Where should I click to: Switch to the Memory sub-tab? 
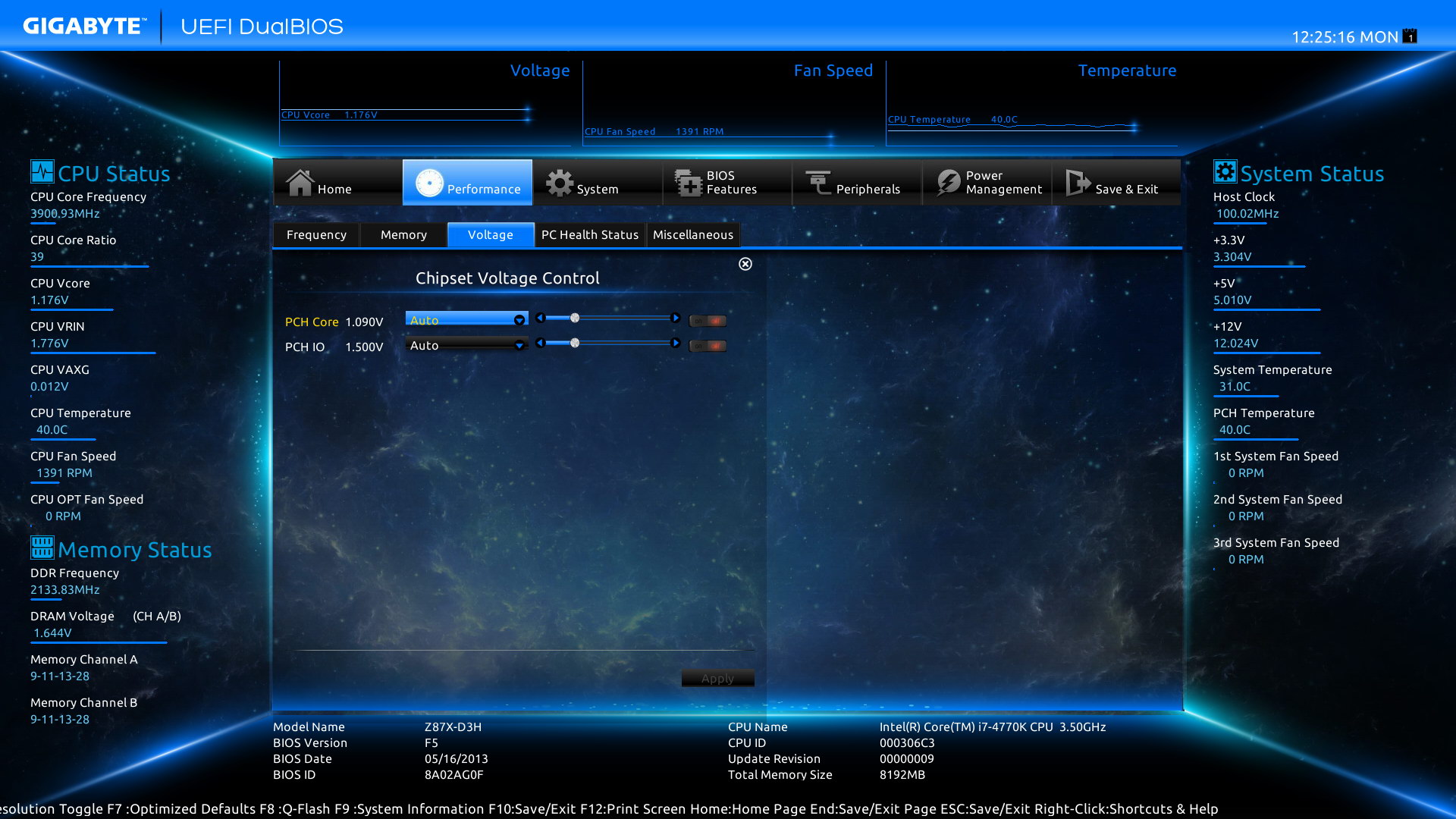click(403, 235)
